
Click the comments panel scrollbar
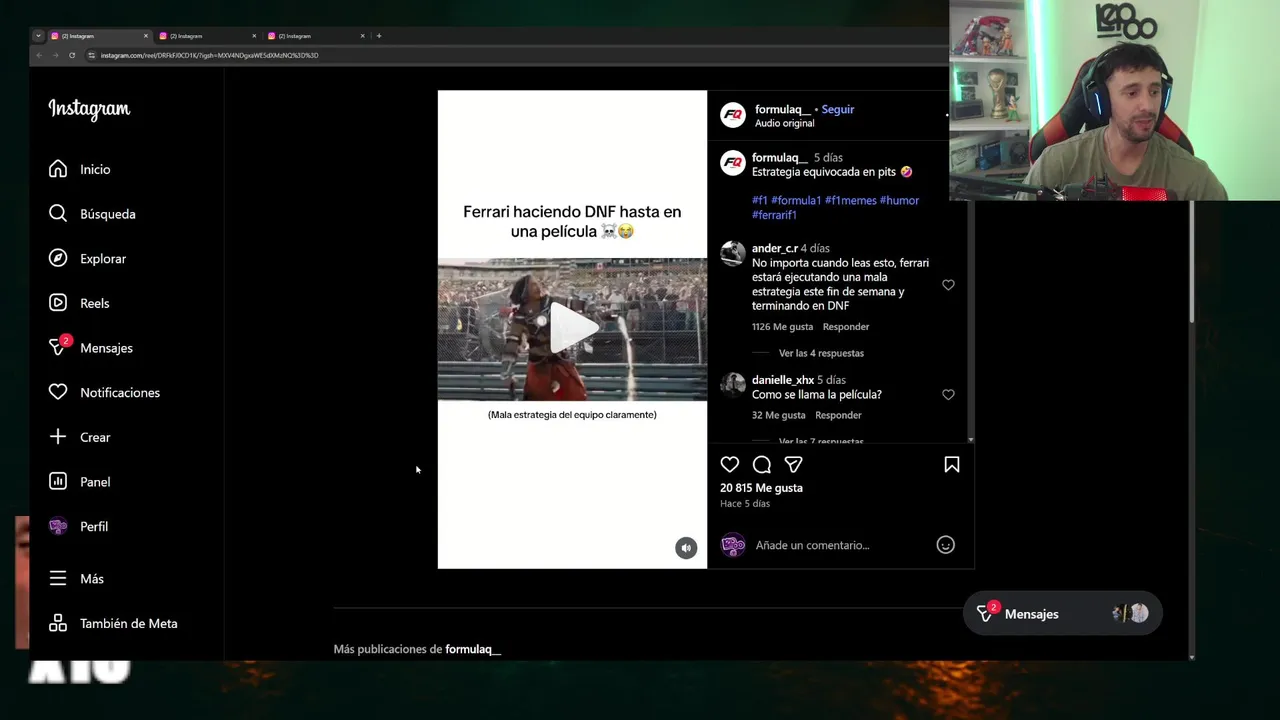tap(971, 320)
